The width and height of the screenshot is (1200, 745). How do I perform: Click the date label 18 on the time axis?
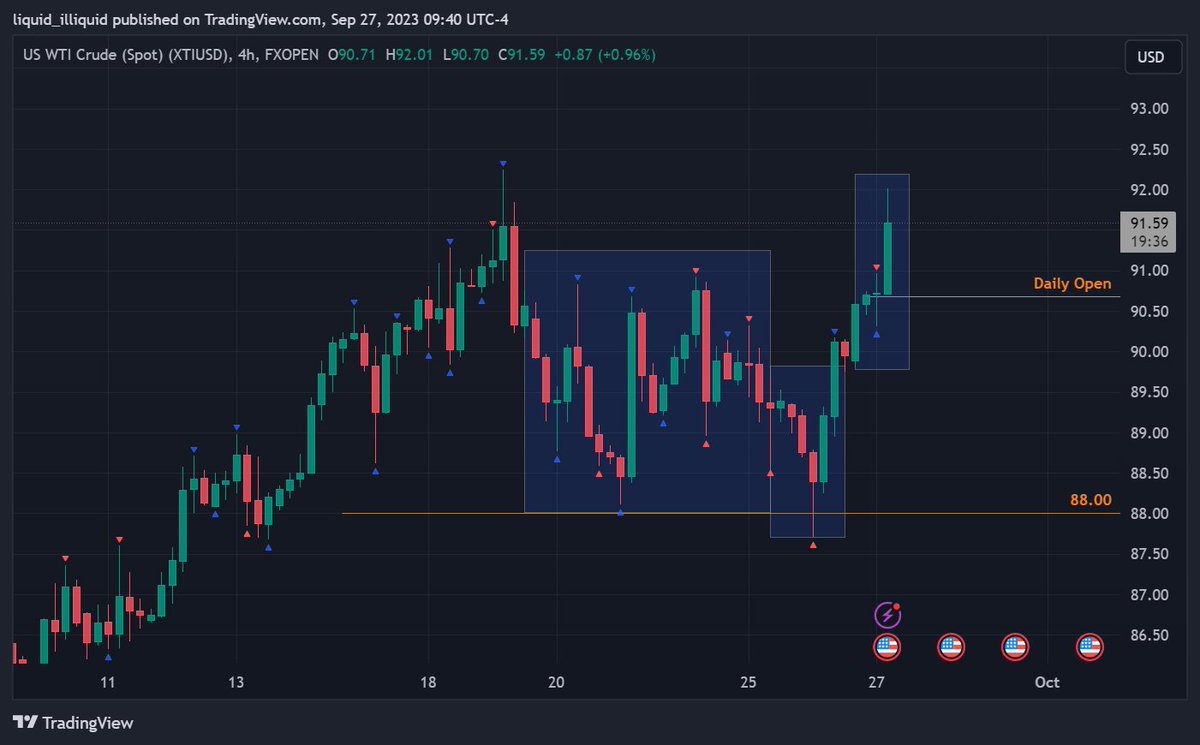pos(428,682)
